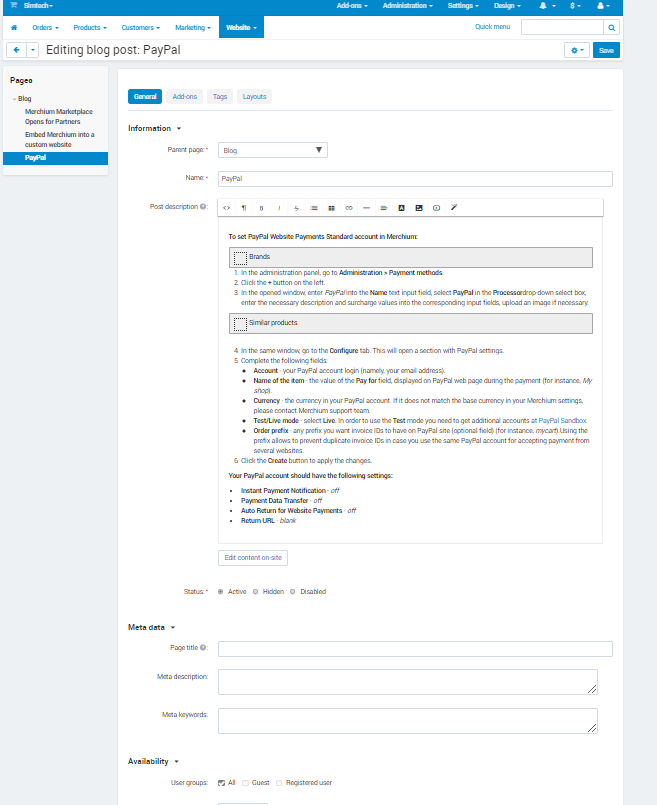Viewport: 657px width, 805px height.
Task: Switch to the Add-ons tab
Action: coord(185,97)
